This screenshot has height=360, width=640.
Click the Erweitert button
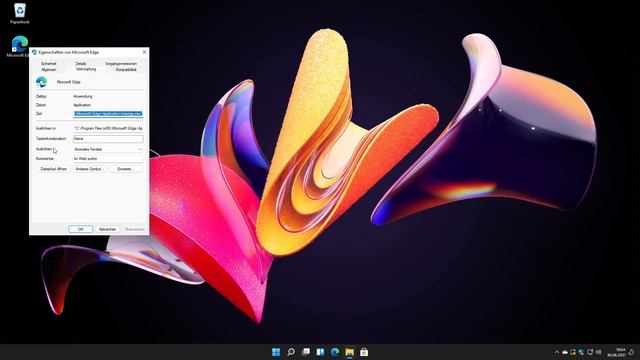[125, 169]
